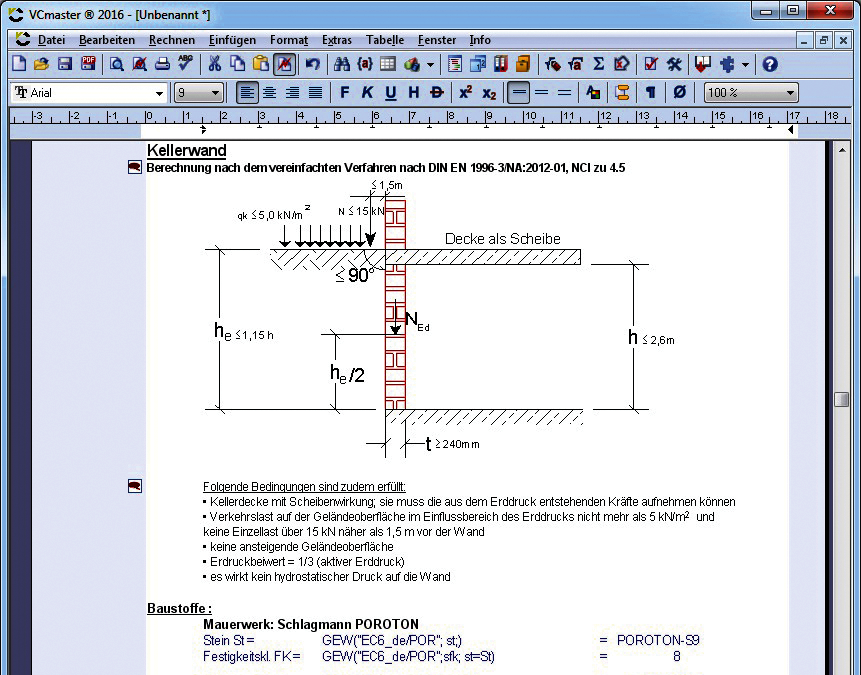Insert a table using the grid icon

388,64
